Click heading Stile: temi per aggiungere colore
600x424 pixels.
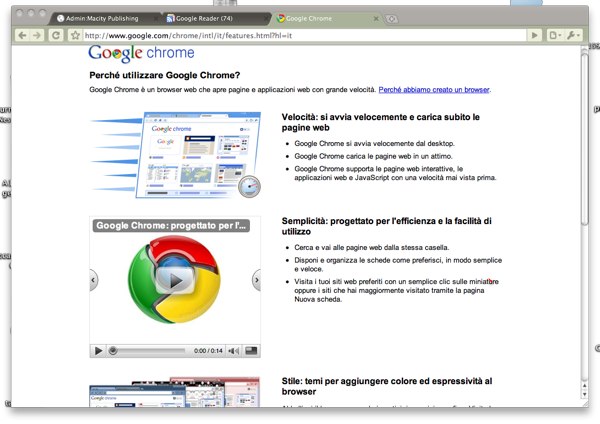(387, 386)
